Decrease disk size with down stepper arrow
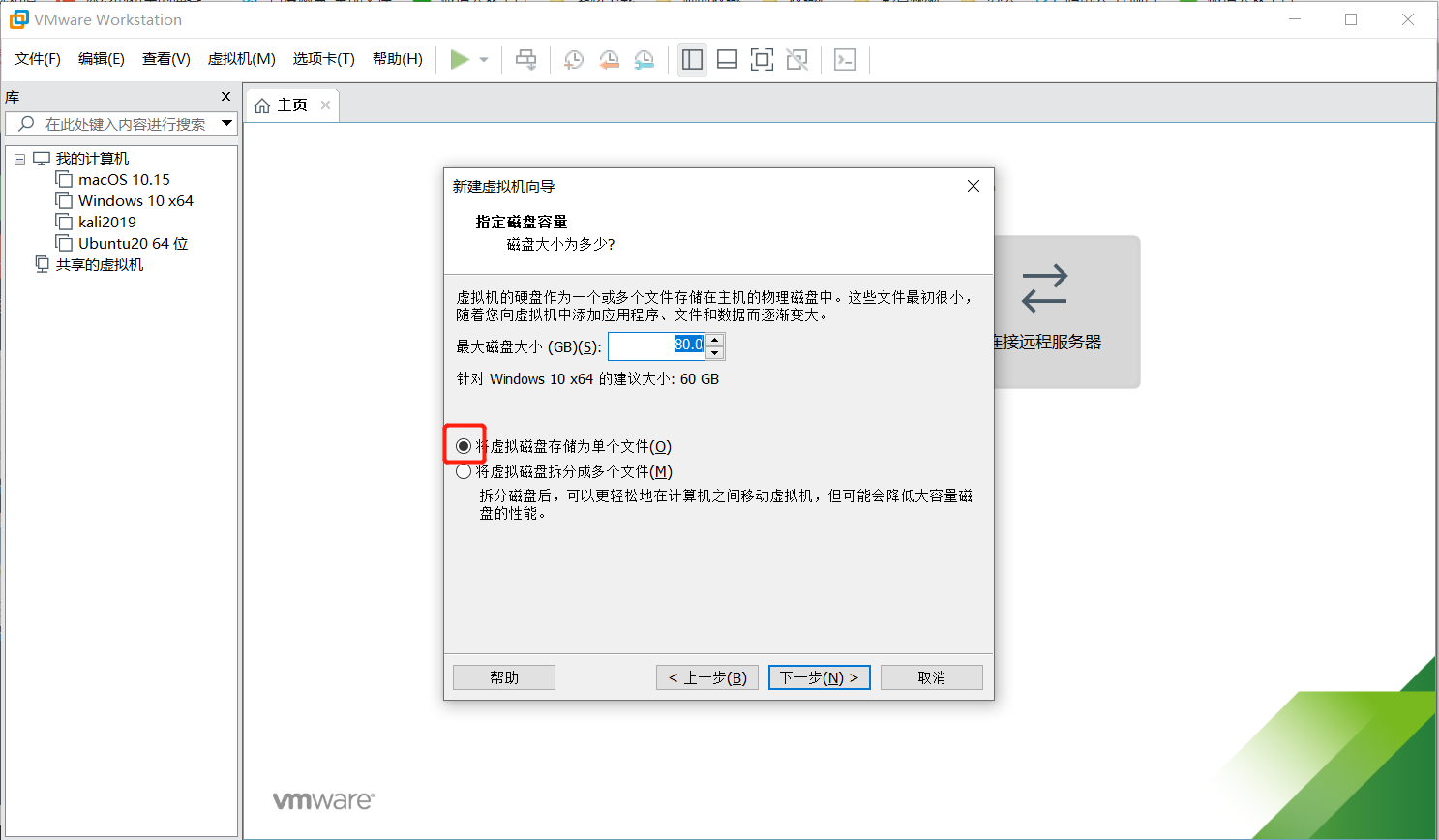1439x840 pixels. coord(715,352)
